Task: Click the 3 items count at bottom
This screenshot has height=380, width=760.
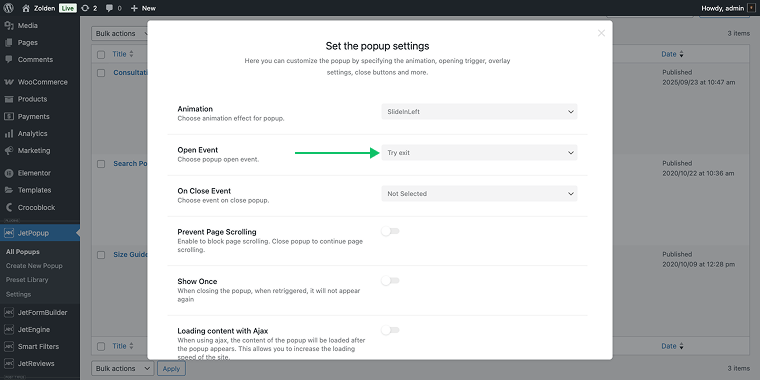Action: point(738,368)
